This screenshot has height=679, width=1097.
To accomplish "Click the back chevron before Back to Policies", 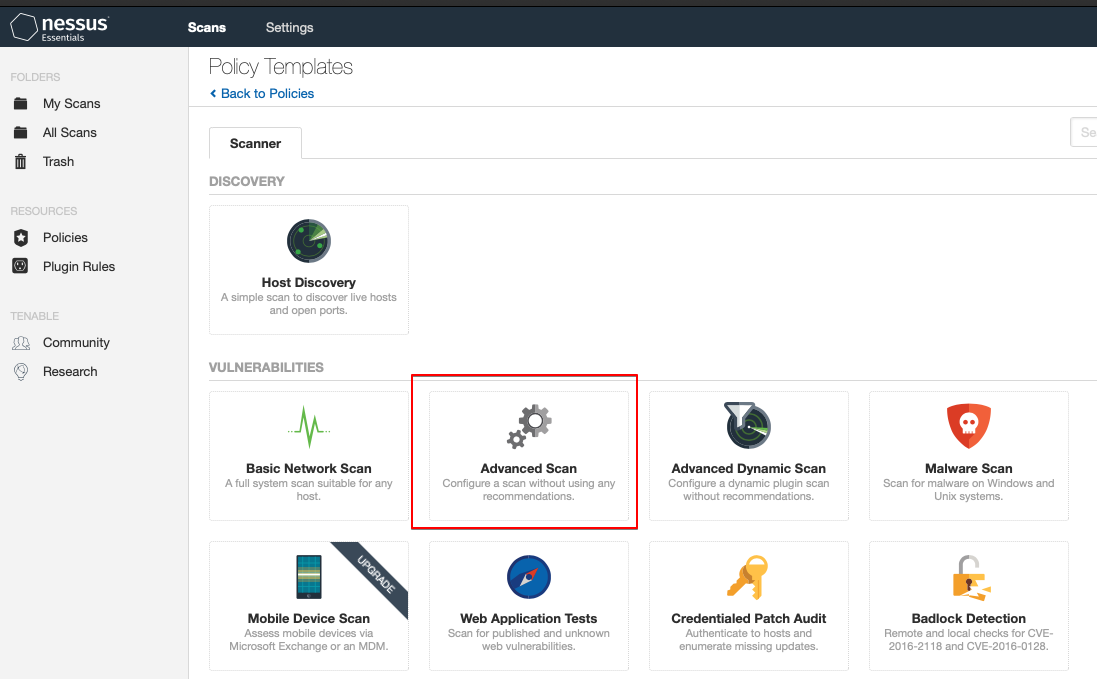I will tap(213, 94).
